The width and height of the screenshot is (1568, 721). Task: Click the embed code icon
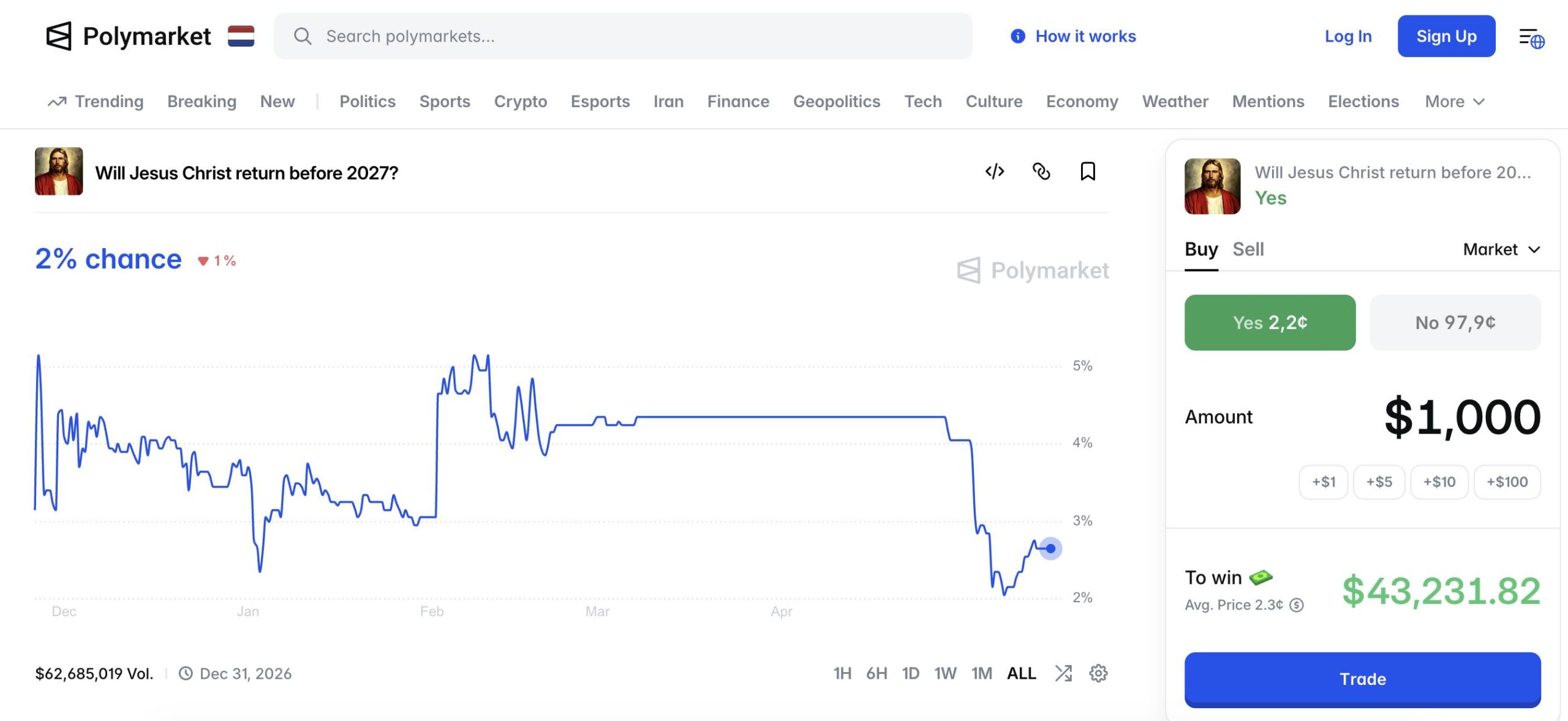pos(995,172)
